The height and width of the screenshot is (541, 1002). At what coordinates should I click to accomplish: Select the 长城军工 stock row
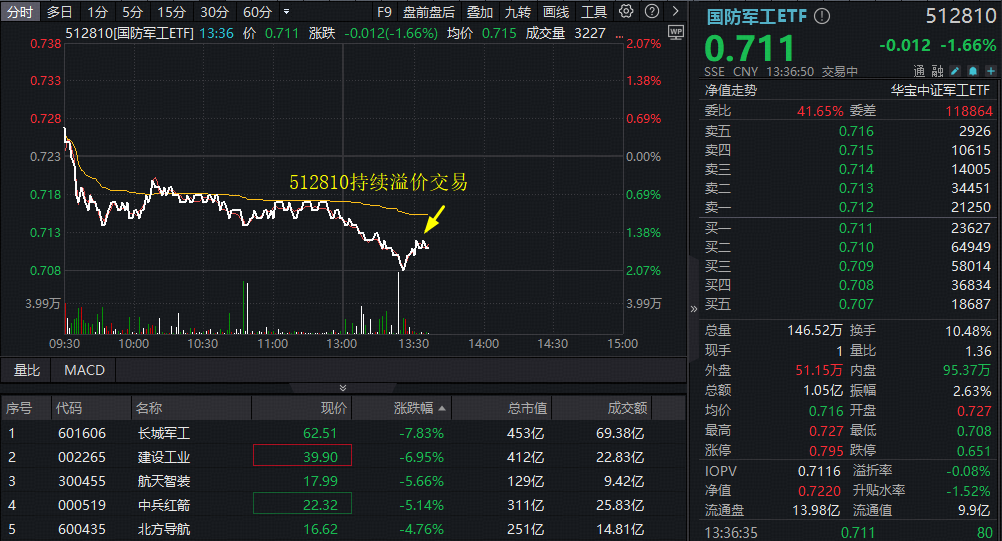tap(164, 433)
